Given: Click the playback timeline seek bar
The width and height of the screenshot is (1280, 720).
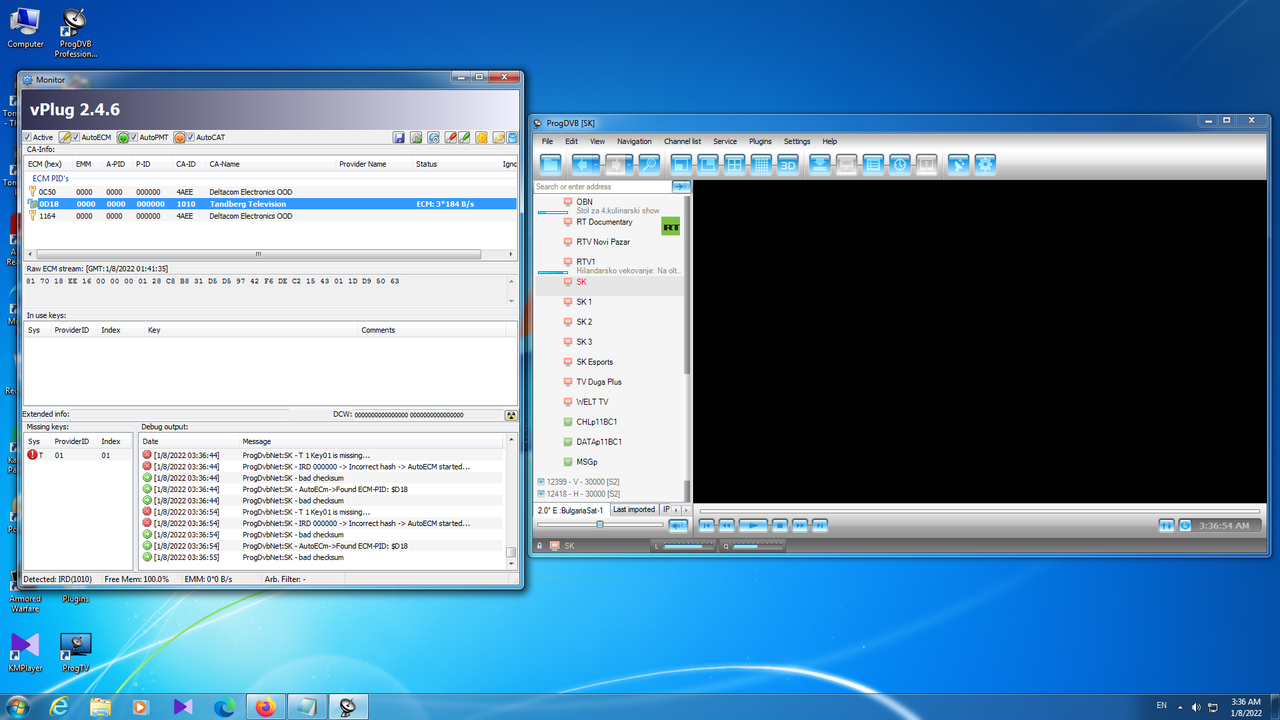Looking at the screenshot, I should [978, 510].
